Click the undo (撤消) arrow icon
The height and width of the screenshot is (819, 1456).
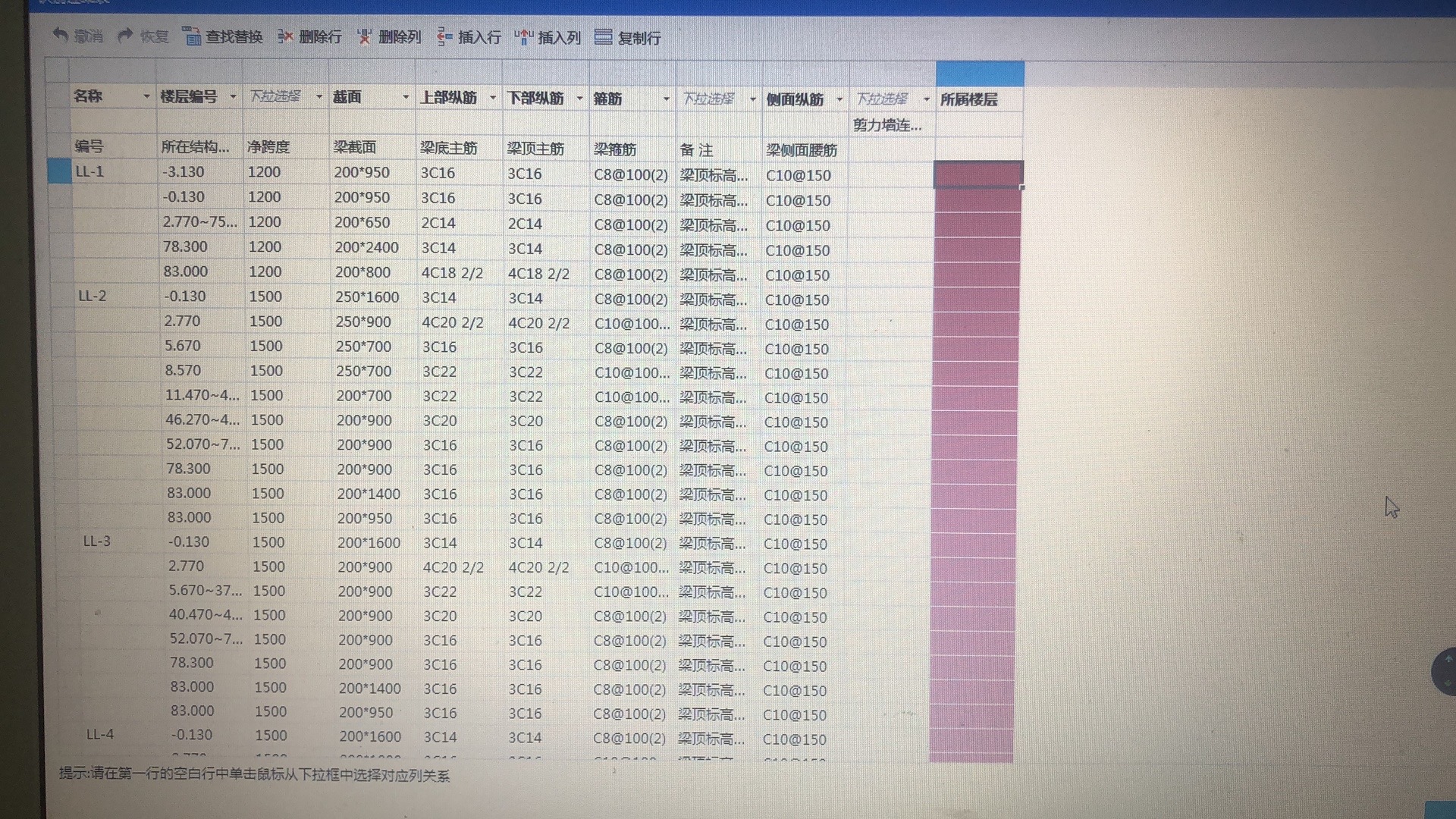pos(61,35)
